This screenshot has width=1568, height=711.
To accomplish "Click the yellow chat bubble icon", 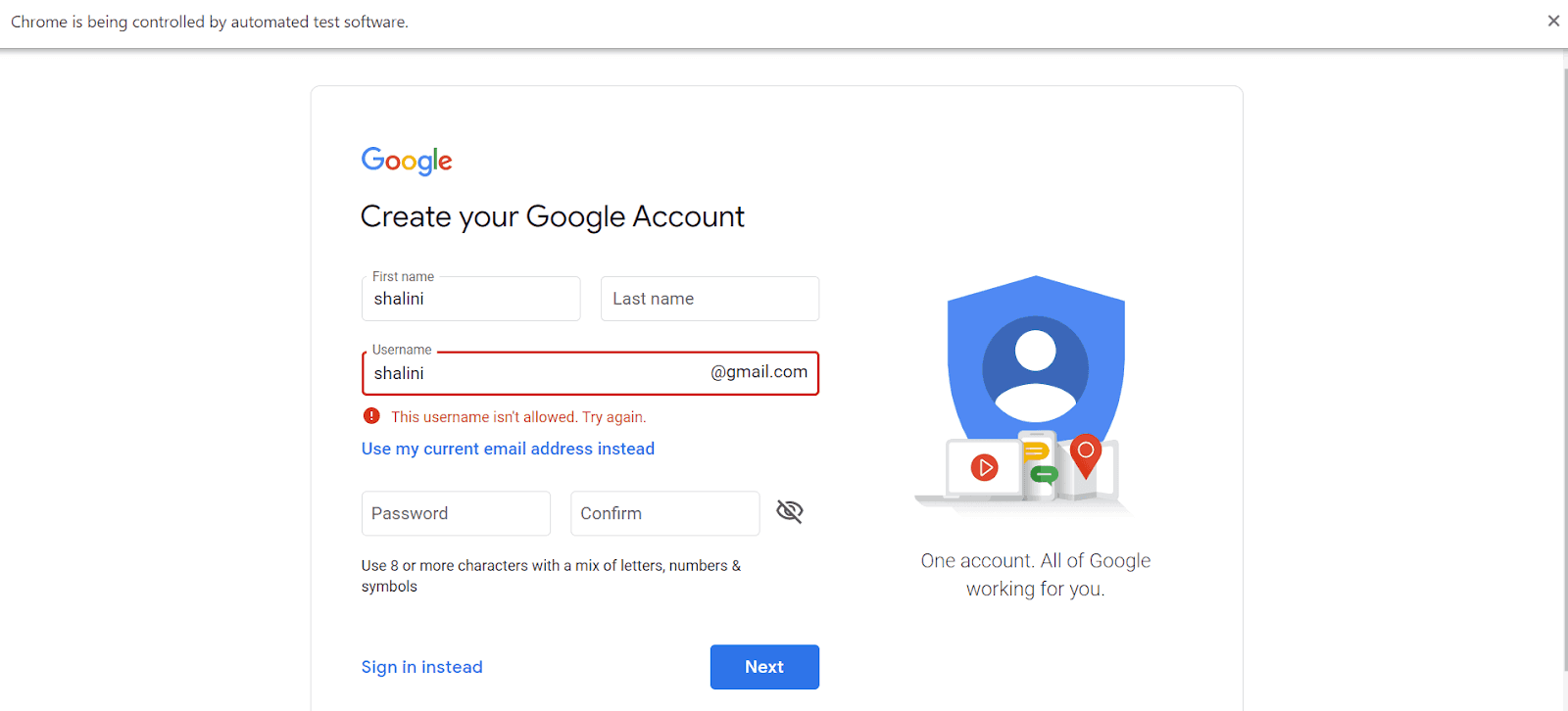I will [1035, 451].
